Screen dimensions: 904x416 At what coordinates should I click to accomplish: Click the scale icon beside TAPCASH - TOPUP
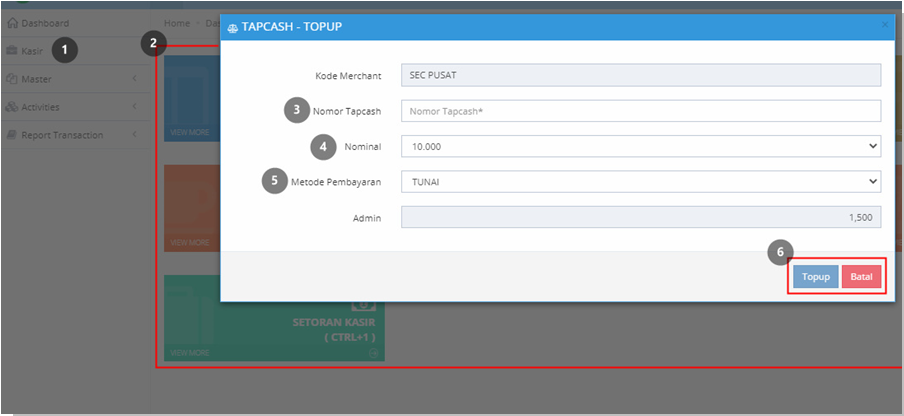[x=233, y=27]
